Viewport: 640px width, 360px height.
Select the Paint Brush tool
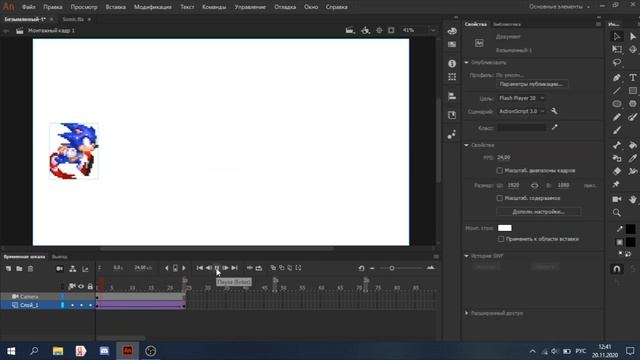tap(633, 117)
